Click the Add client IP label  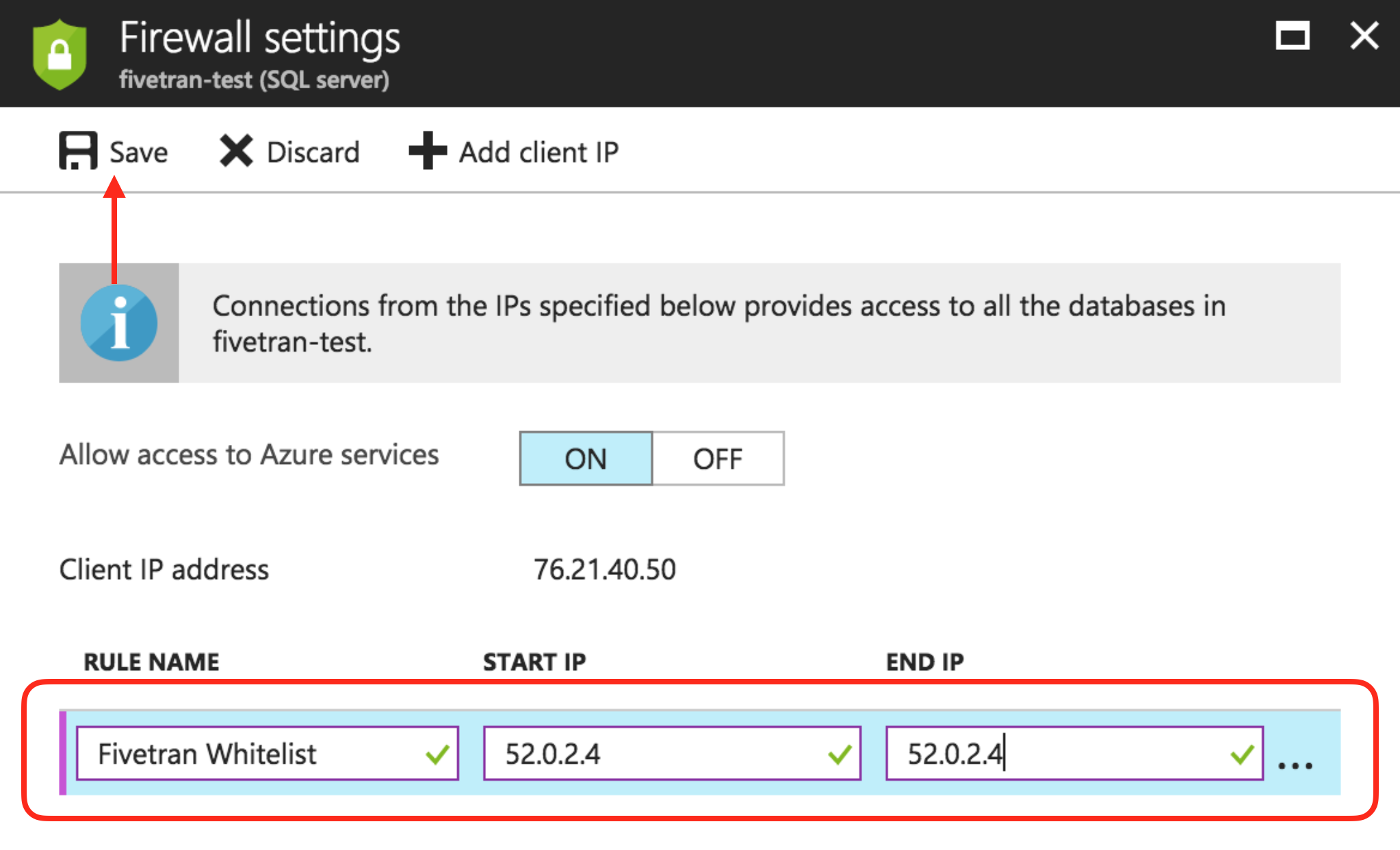coord(539,152)
